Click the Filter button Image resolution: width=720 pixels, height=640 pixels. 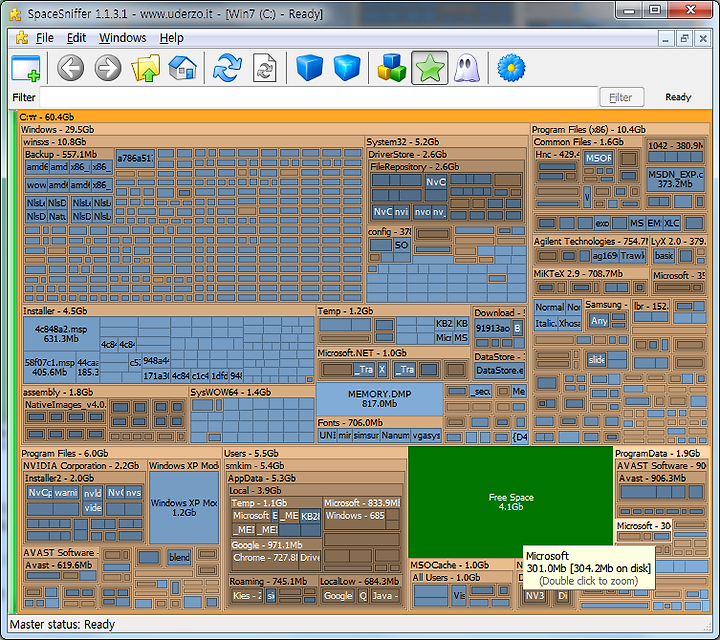point(621,97)
